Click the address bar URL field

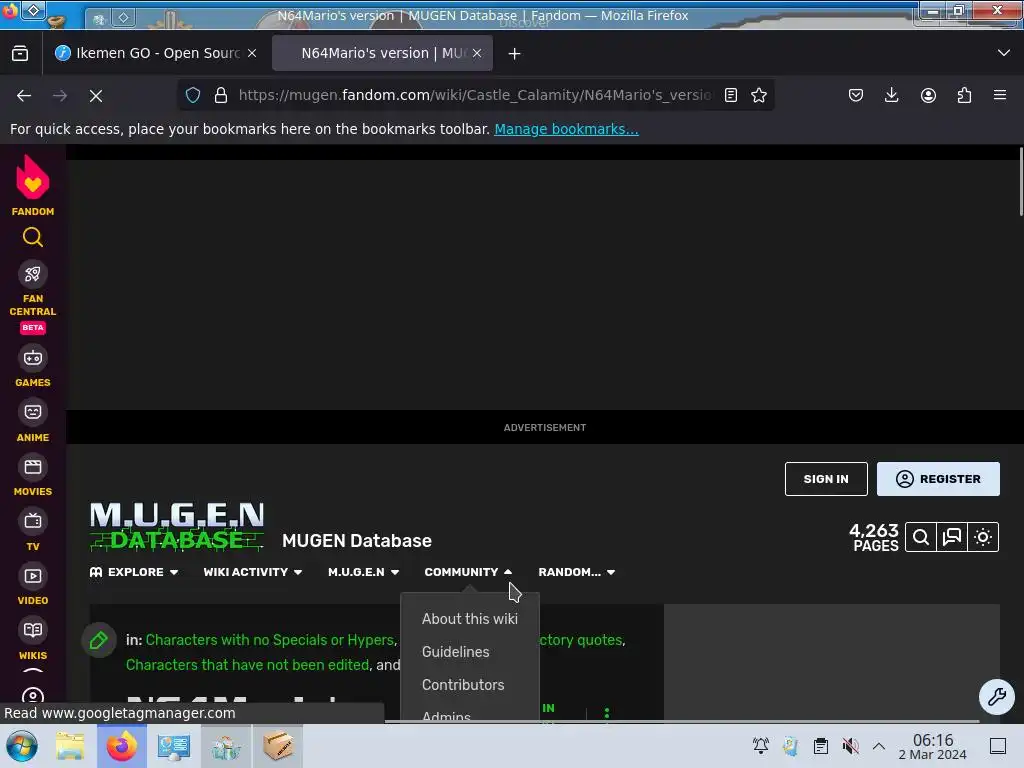coord(475,95)
